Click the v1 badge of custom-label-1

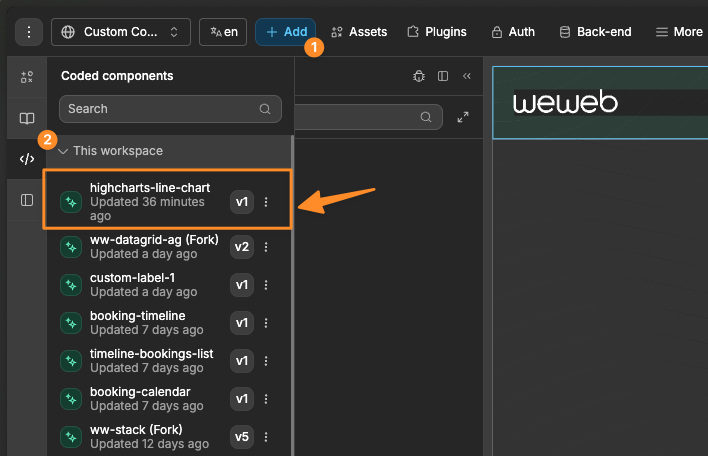pos(242,285)
